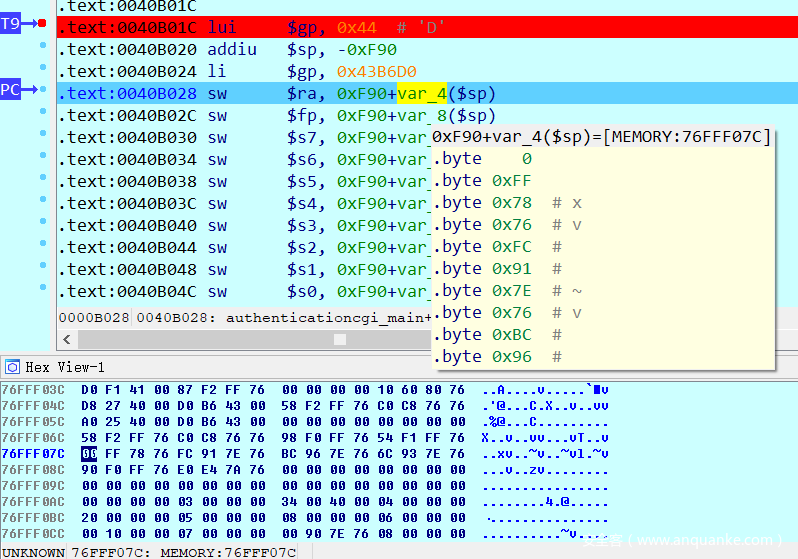Click the horizontal scrollbar thumb in disassembly

coord(340,339)
